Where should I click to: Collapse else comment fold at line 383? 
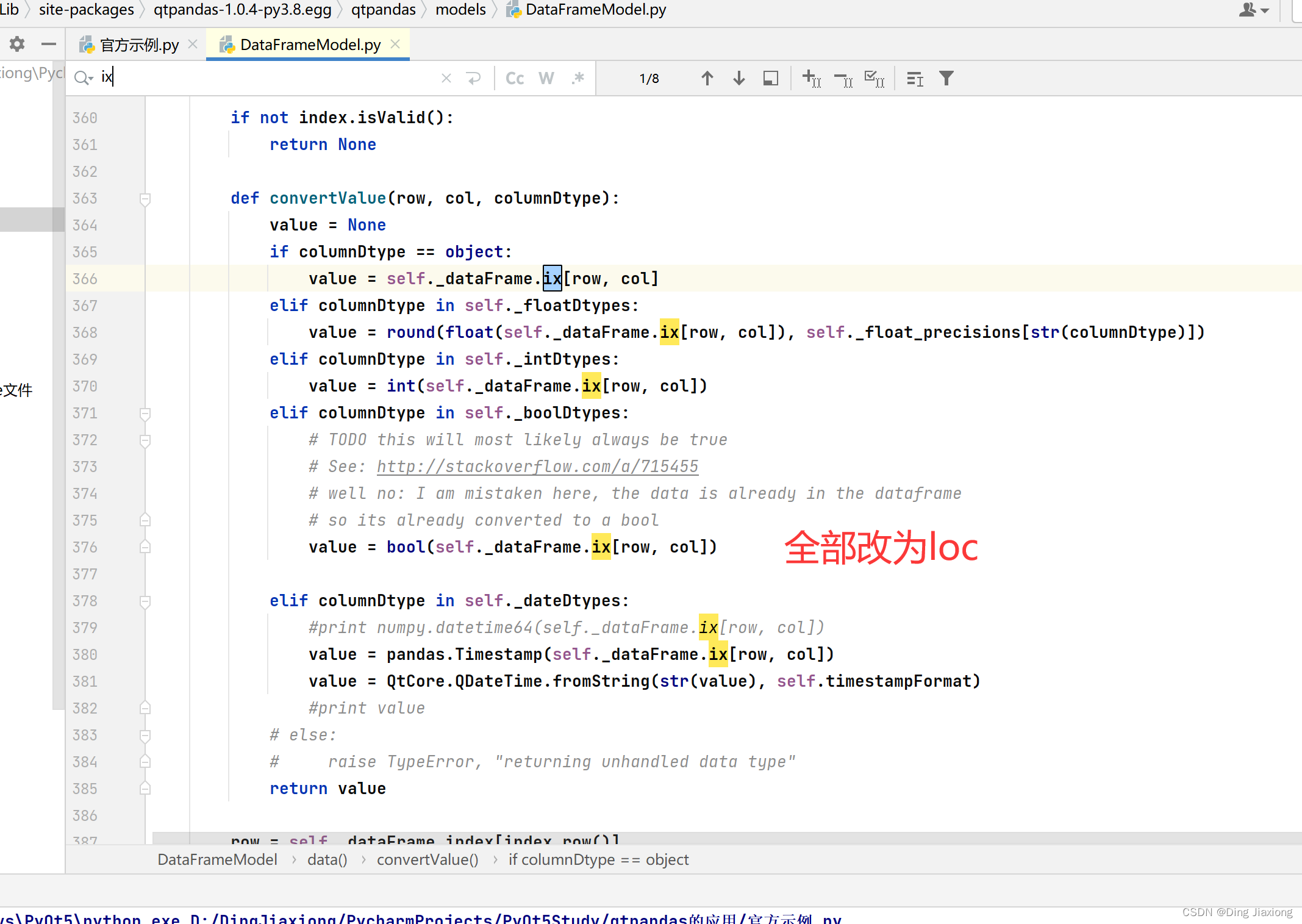145,736
